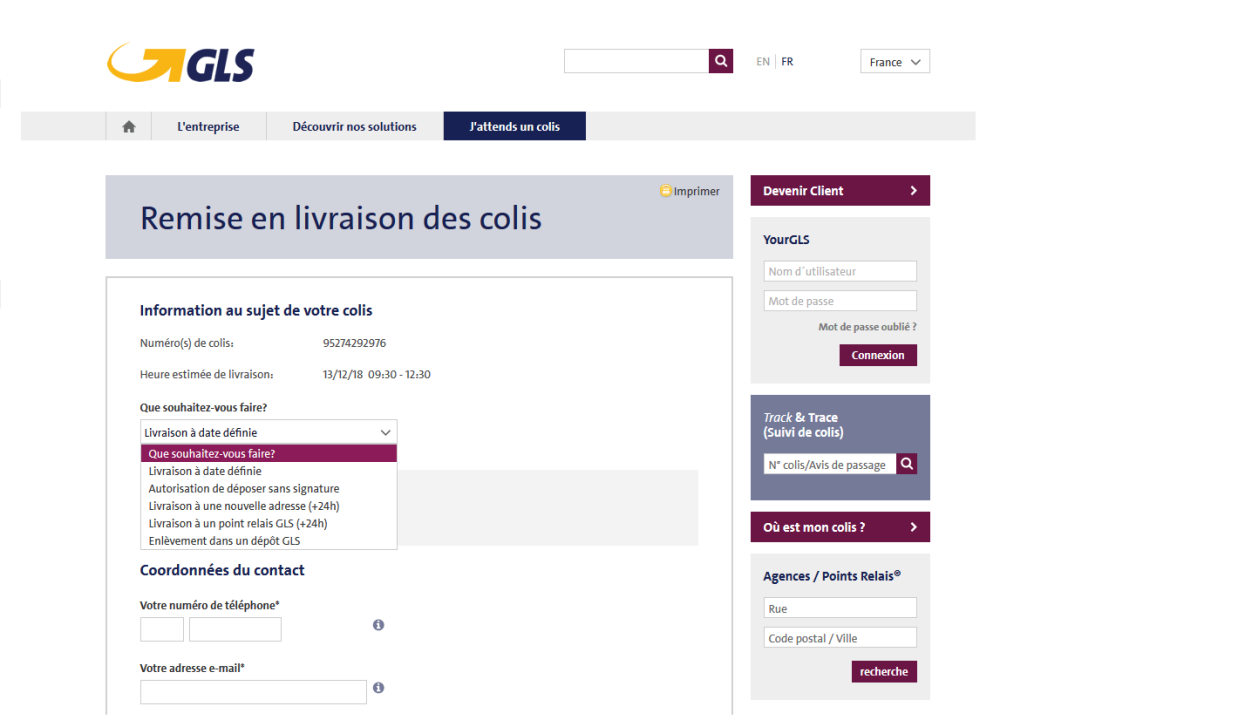Viewport: 1245px width, 720px height.
Task: Open the info icon next to e-mail field
Action: click(x=378, y=687)
